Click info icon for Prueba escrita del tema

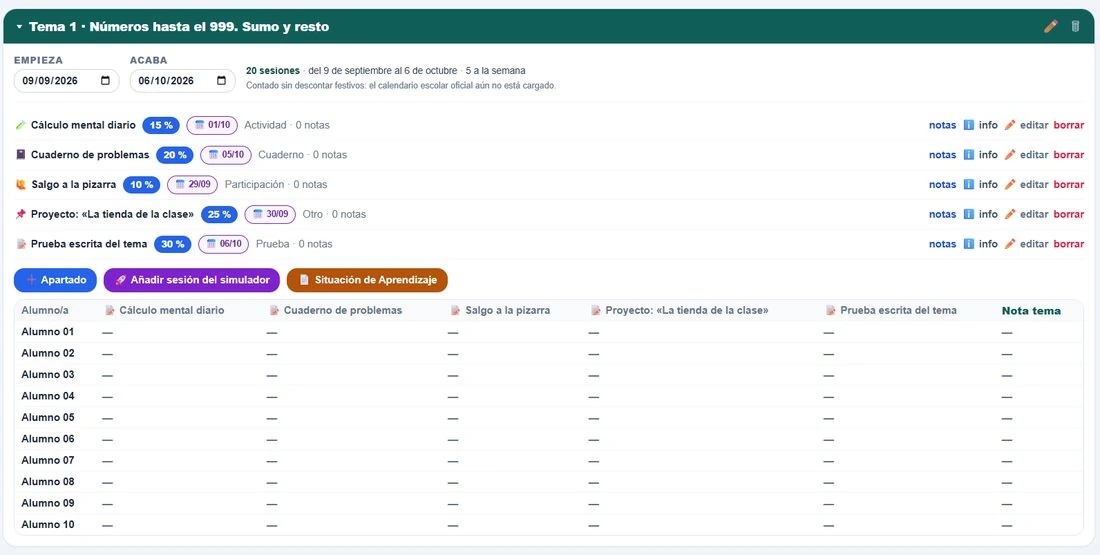(969, 244)
